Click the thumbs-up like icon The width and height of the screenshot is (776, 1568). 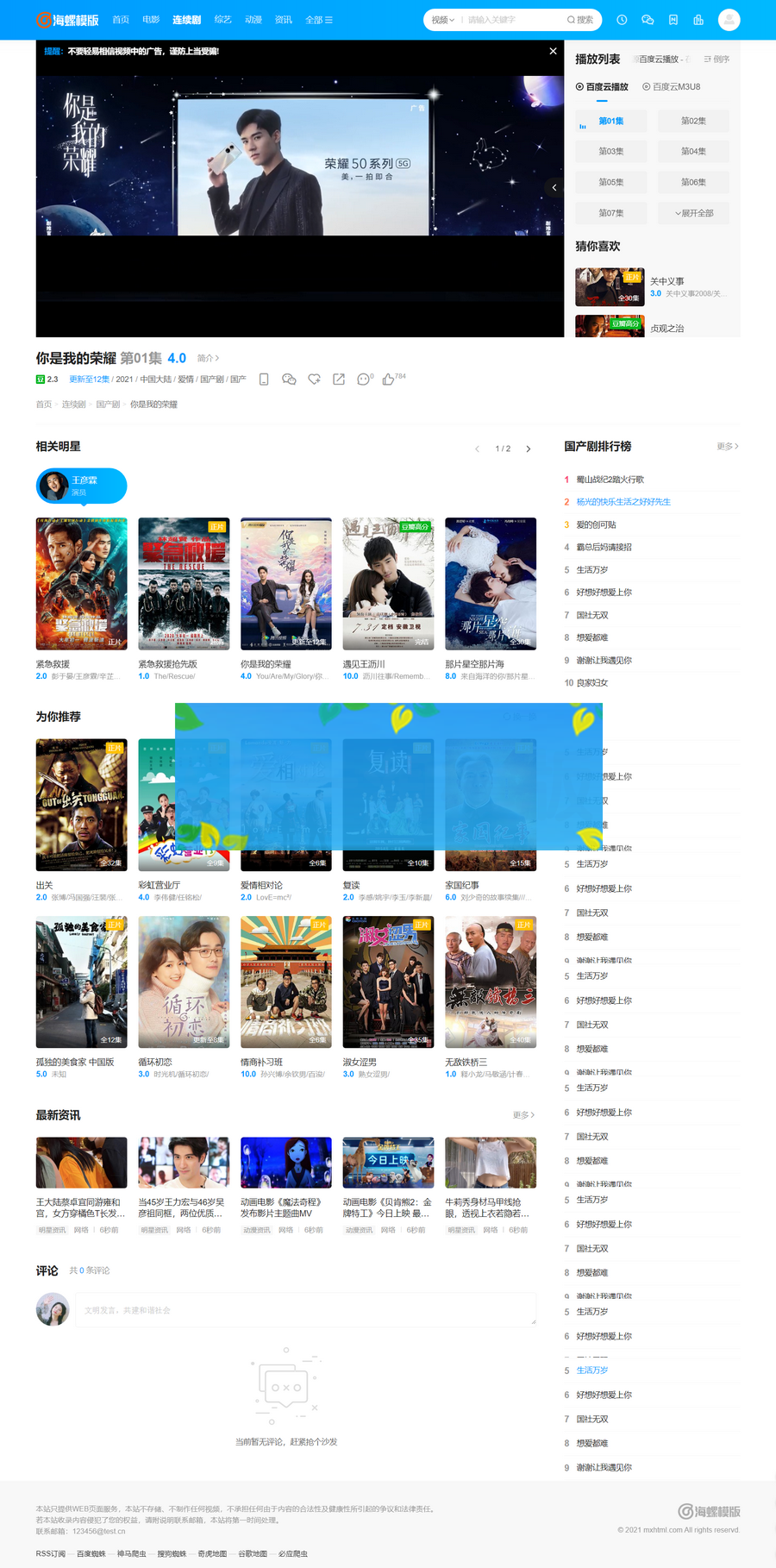(389, 379)
